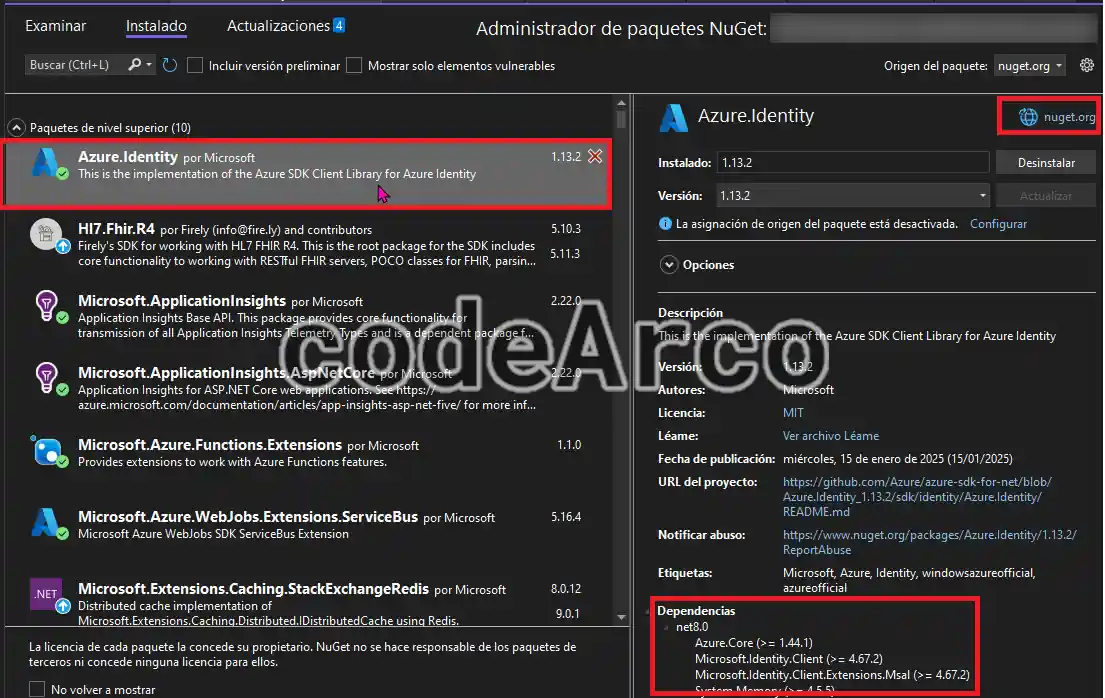Collapse Paquetes de nivel superior group

click(16, 128)
